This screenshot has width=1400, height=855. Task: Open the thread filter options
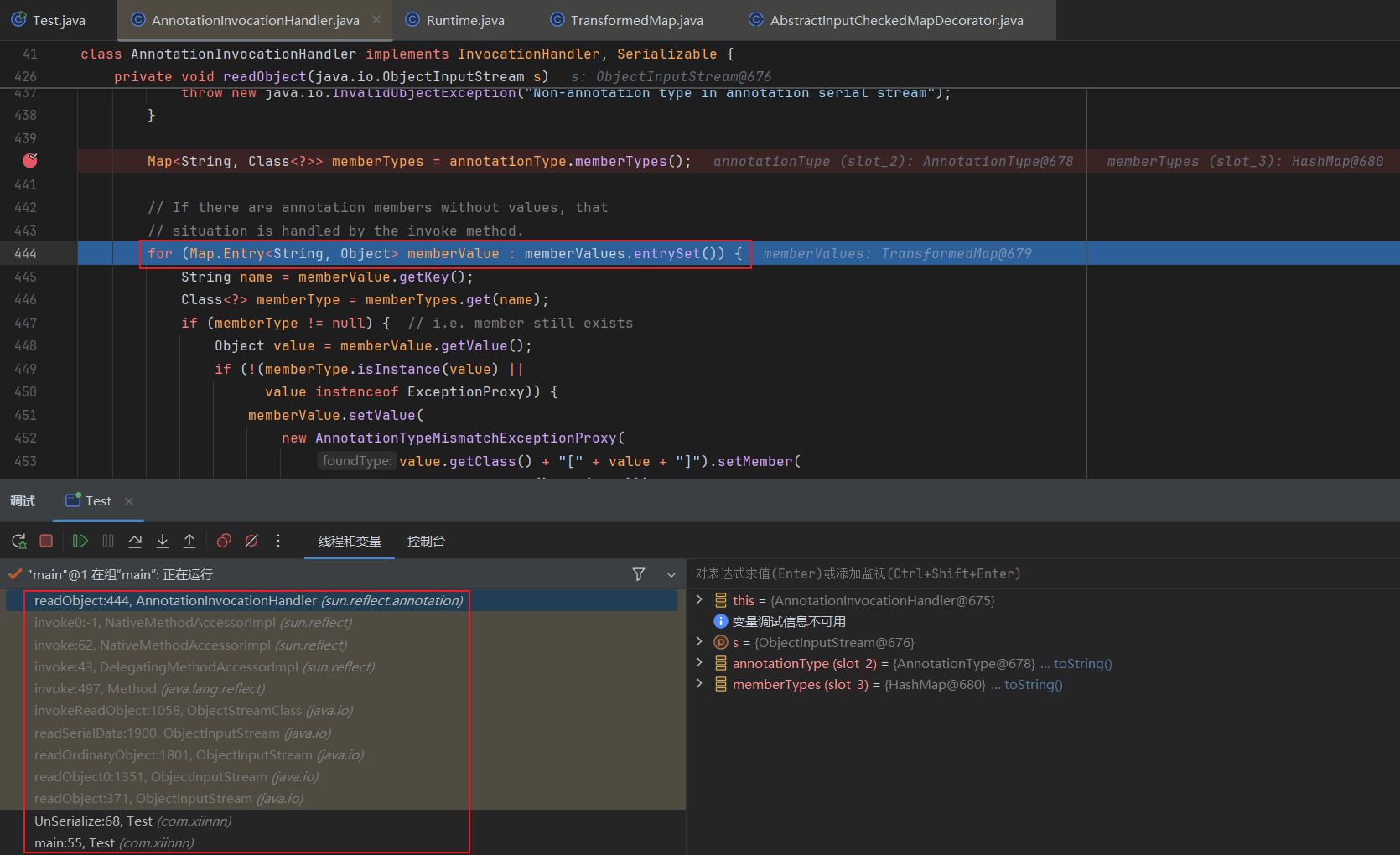pyautogui.click(x=639, y=574)
